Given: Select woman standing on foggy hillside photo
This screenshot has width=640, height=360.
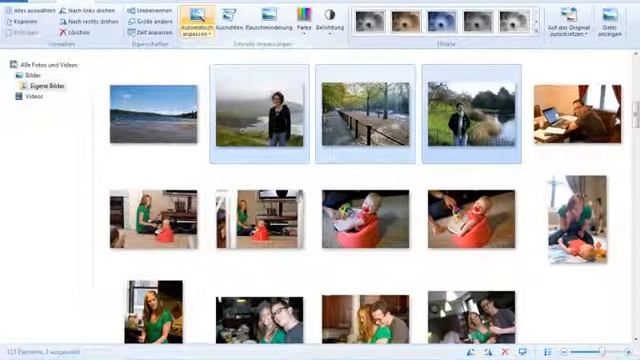Looking at the screenshot, I should point(260,114).
